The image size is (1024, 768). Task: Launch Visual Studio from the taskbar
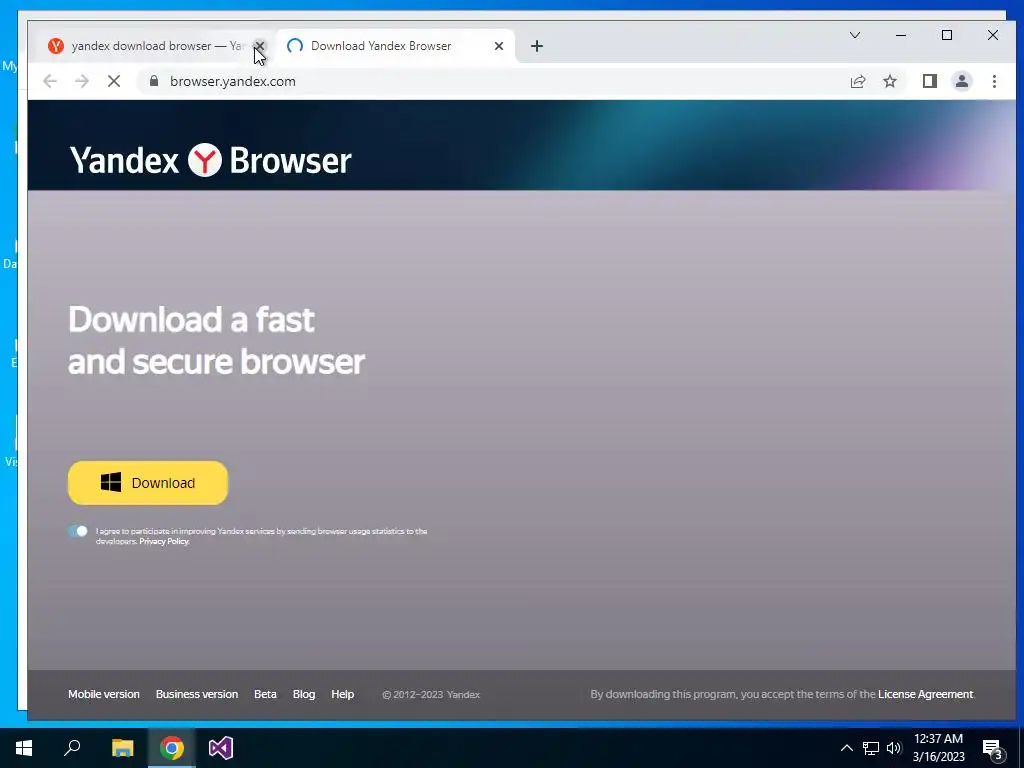221,748
